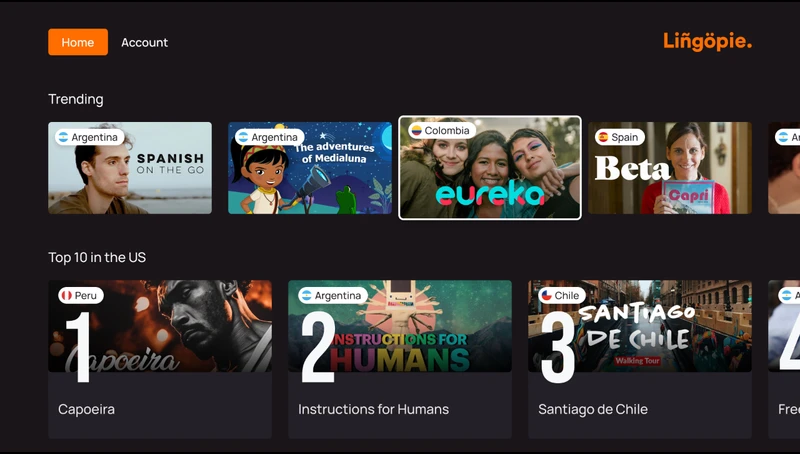800x454 pixels.
Task: Click the Spain flag badge on Beta
Action: pos(619,137)
